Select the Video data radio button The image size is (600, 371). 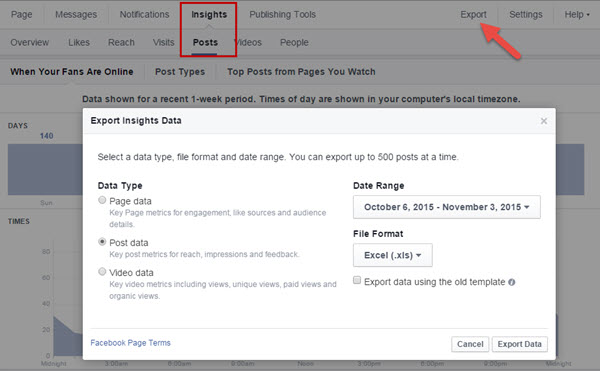click(x=102, y=272)
